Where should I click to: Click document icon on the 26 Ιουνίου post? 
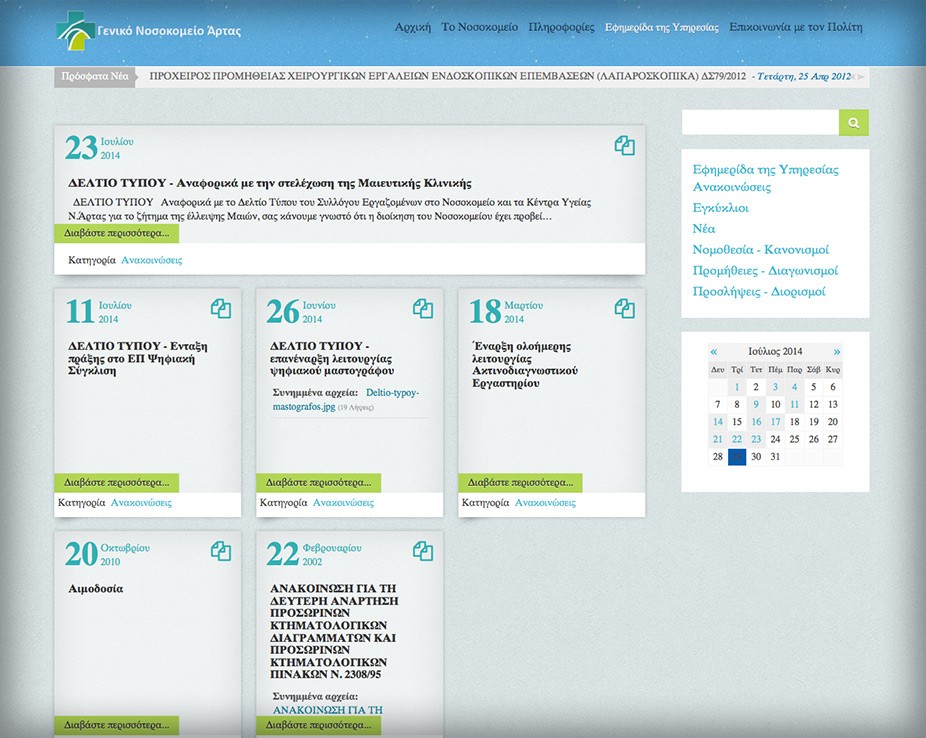(x=423, y=308)
